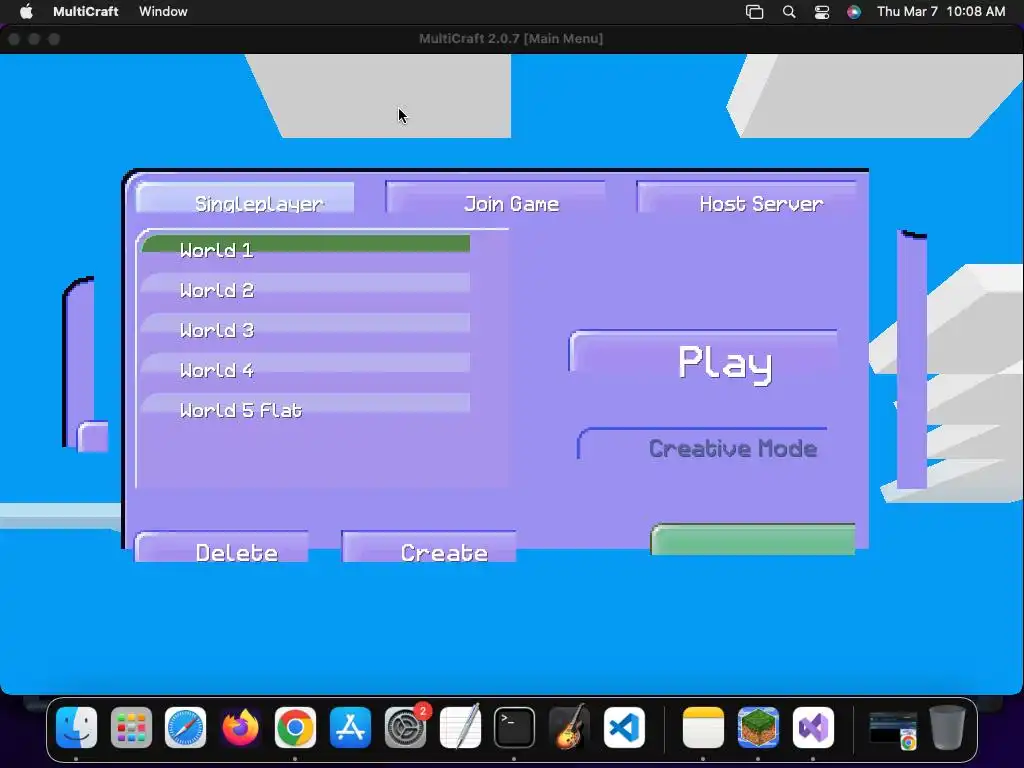Open System Settings from the Dock
Screen dimensions: 1024x768
pyautogui.click(x=406, y=728)
